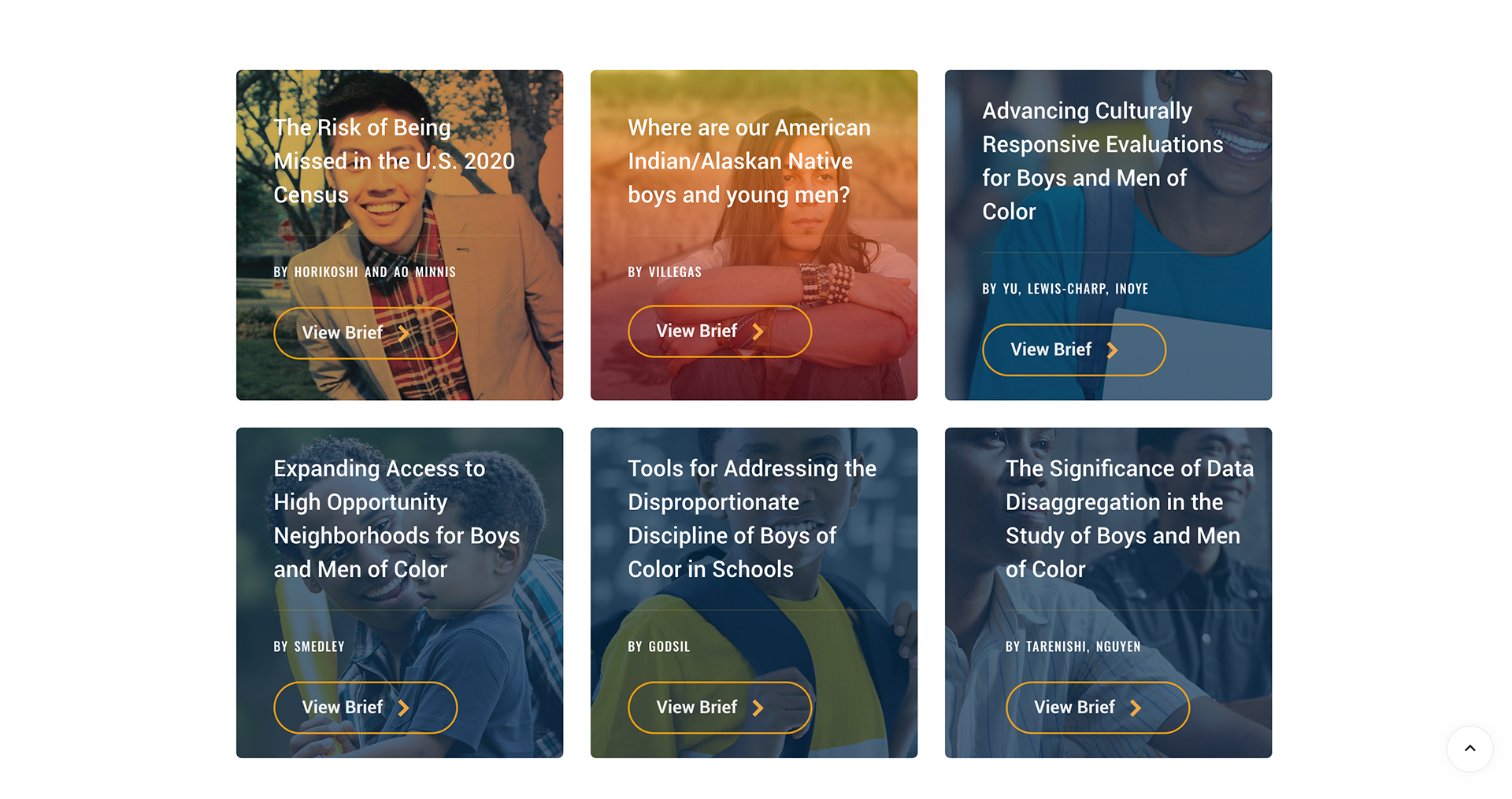Click chevron arrow in Villegas brief button
This screenshot has width=1512, height=799.
[758, 331]
